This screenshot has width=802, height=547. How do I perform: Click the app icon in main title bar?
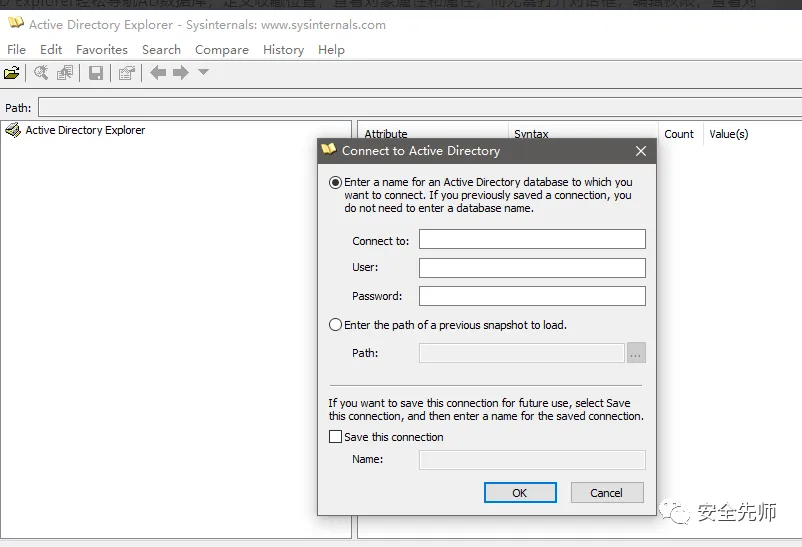click(16, 23)
